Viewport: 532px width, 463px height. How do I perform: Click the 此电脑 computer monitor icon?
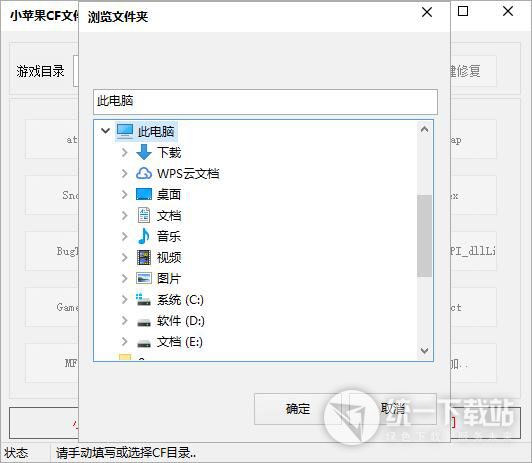125,131
